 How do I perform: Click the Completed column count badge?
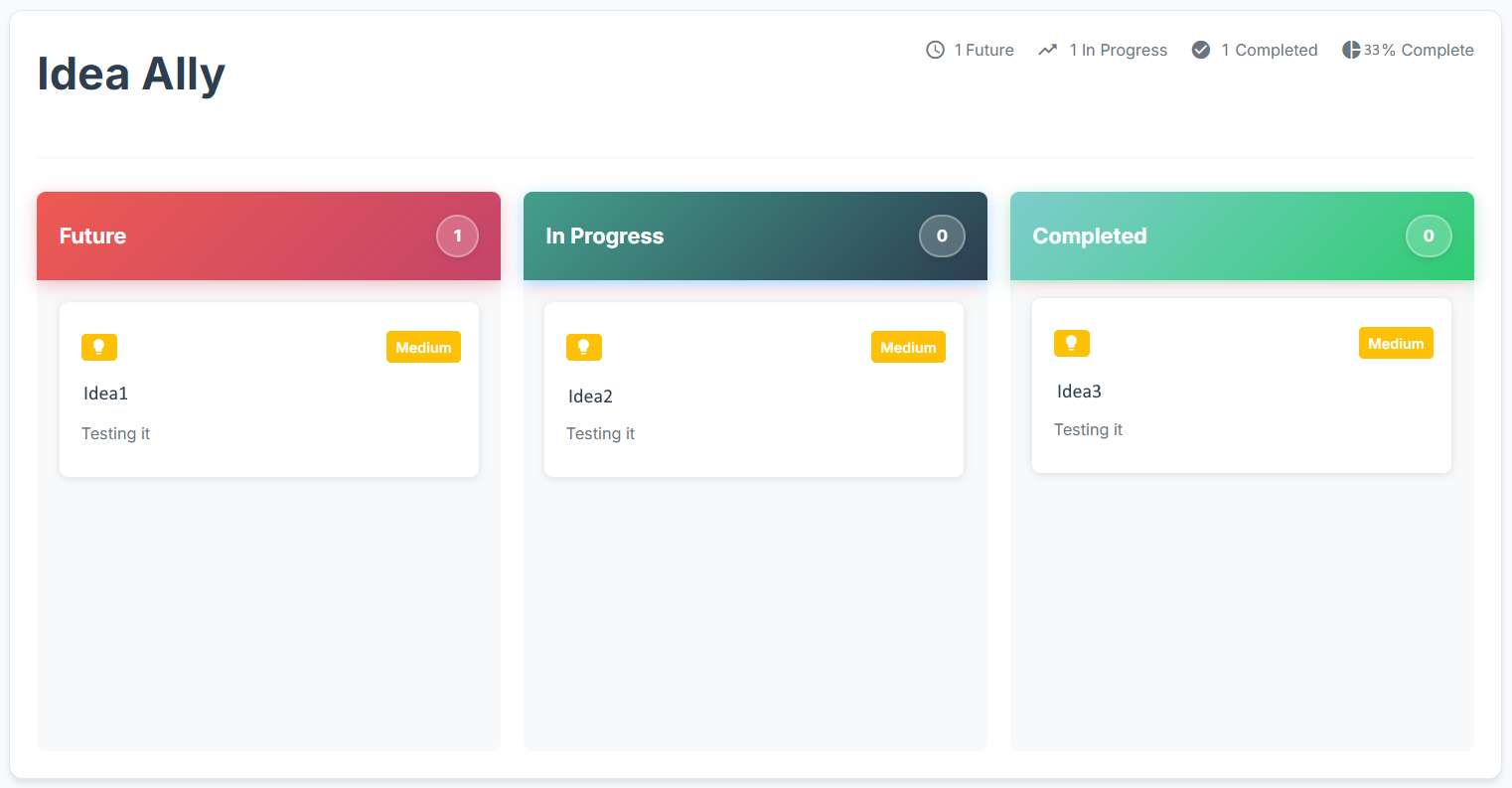pyautogui.click(x=1429, y=236)
